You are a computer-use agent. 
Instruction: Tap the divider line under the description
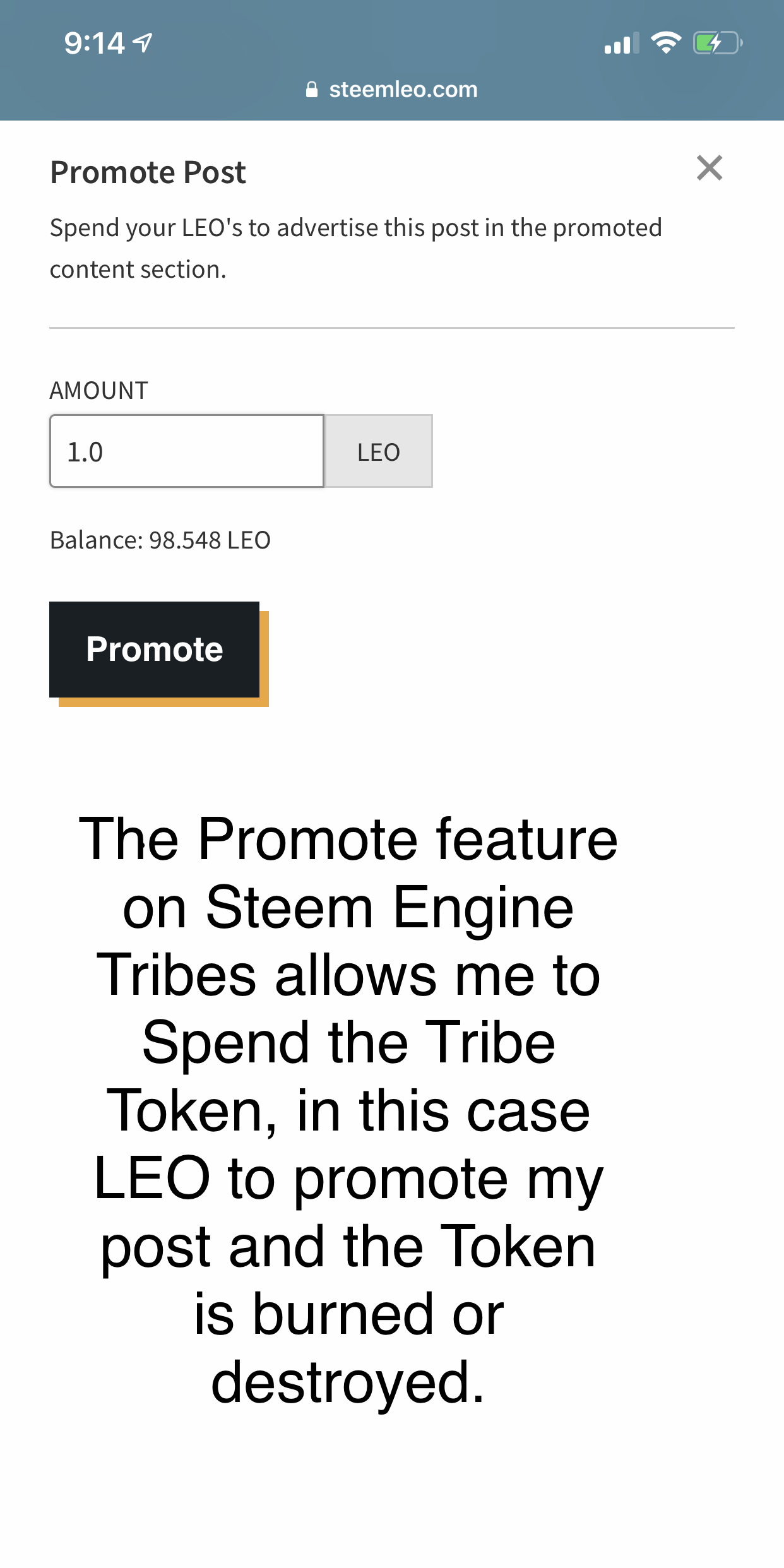(392, 328)
